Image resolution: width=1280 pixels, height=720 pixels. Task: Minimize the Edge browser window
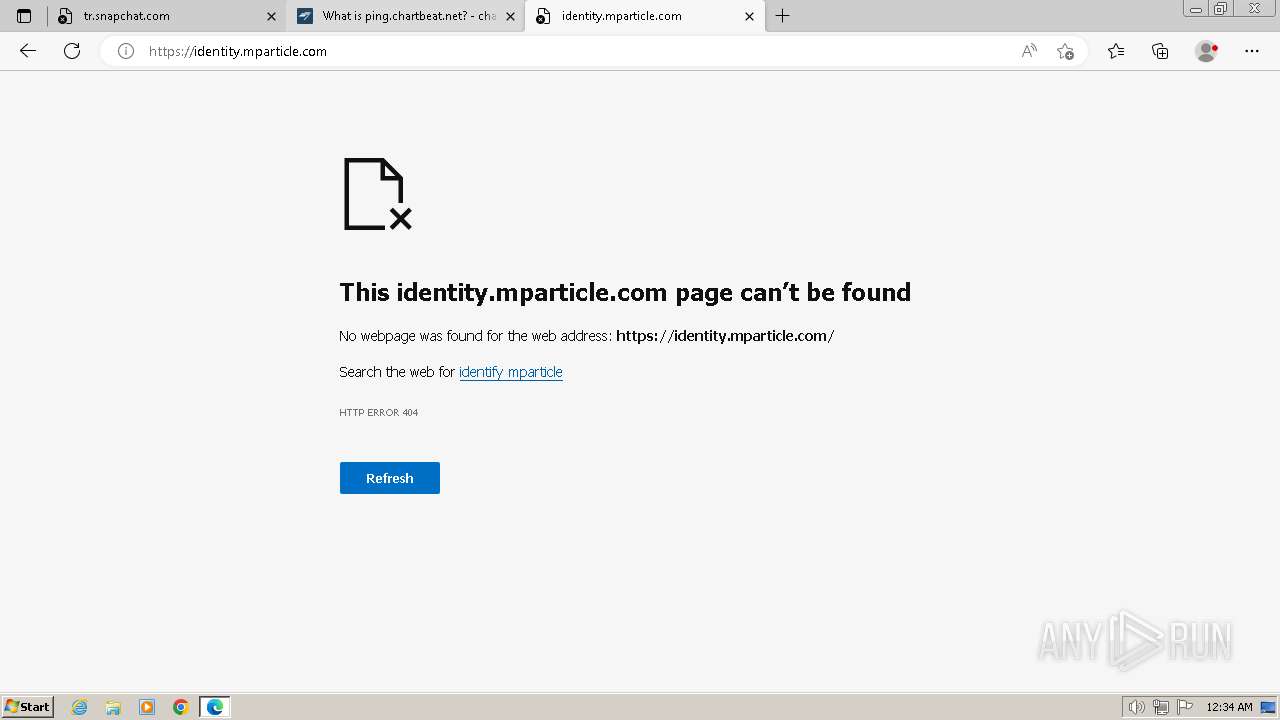click(1196, 9)
